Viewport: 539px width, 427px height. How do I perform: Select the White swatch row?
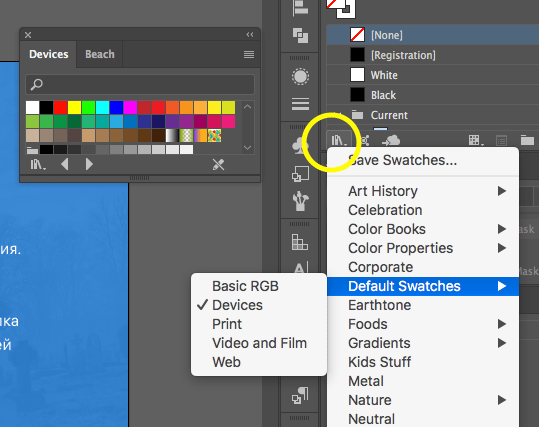coord(432,75)
